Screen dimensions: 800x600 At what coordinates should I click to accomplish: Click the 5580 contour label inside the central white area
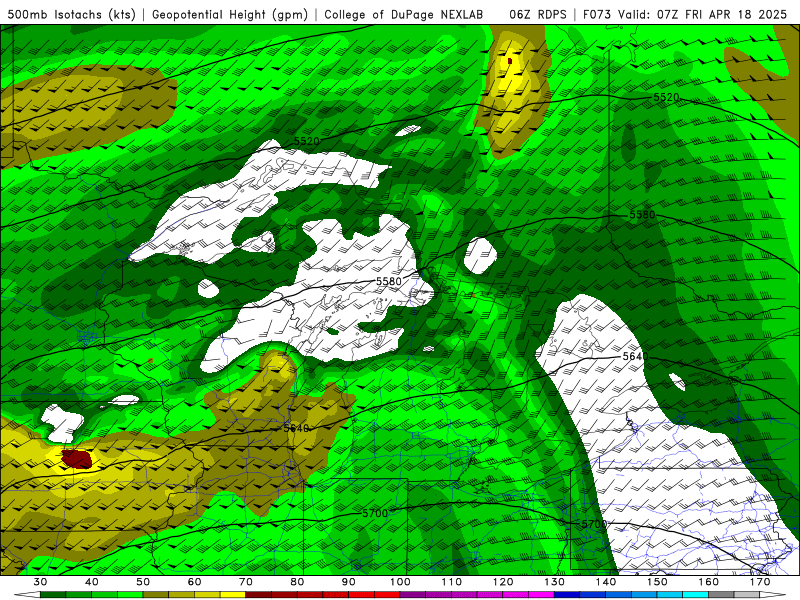point(389,281)
